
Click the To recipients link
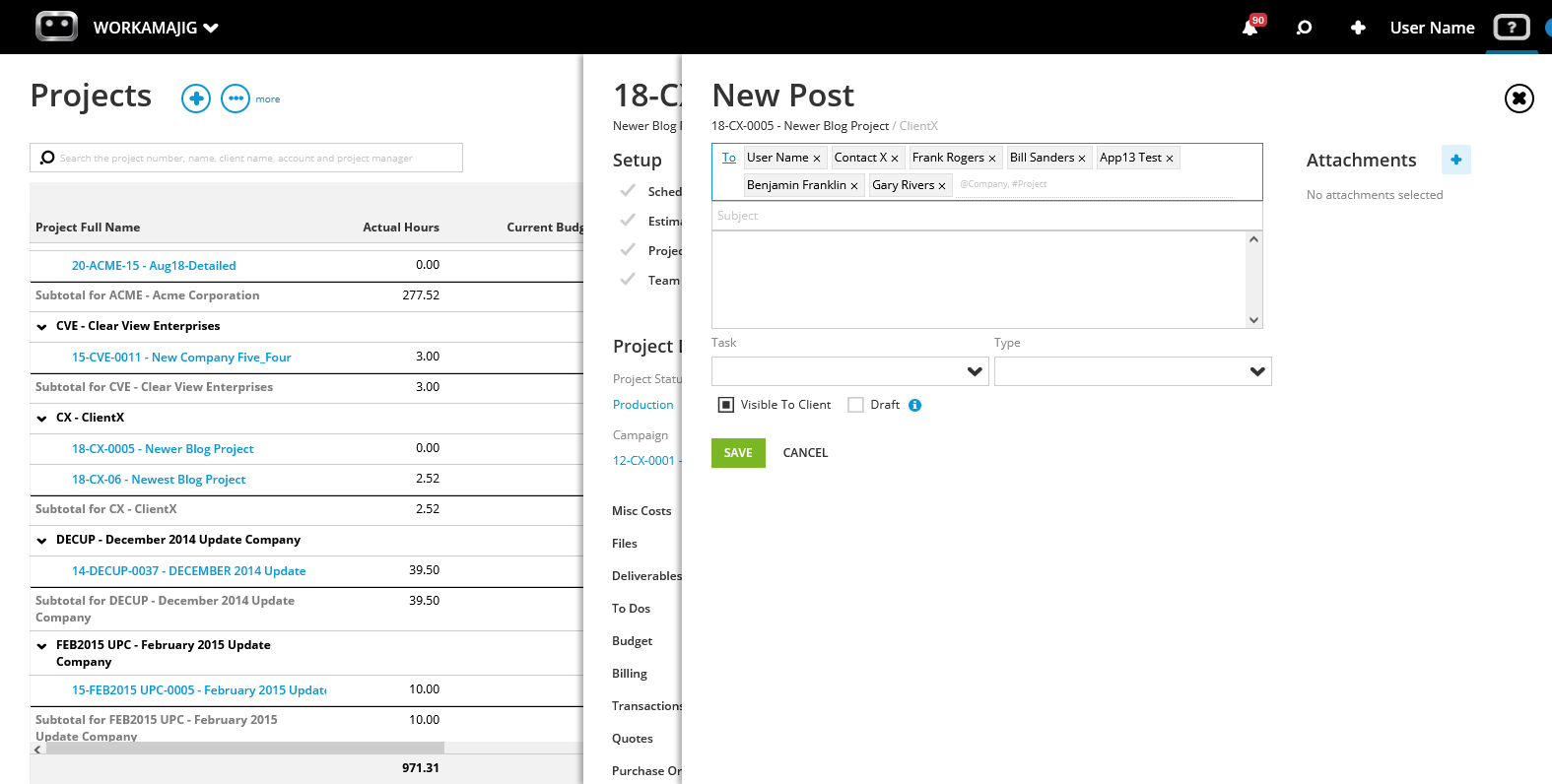coord(729,158)
